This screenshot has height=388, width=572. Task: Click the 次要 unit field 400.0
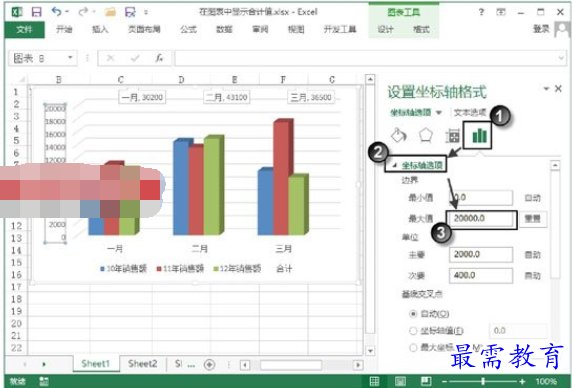(481, 275)
